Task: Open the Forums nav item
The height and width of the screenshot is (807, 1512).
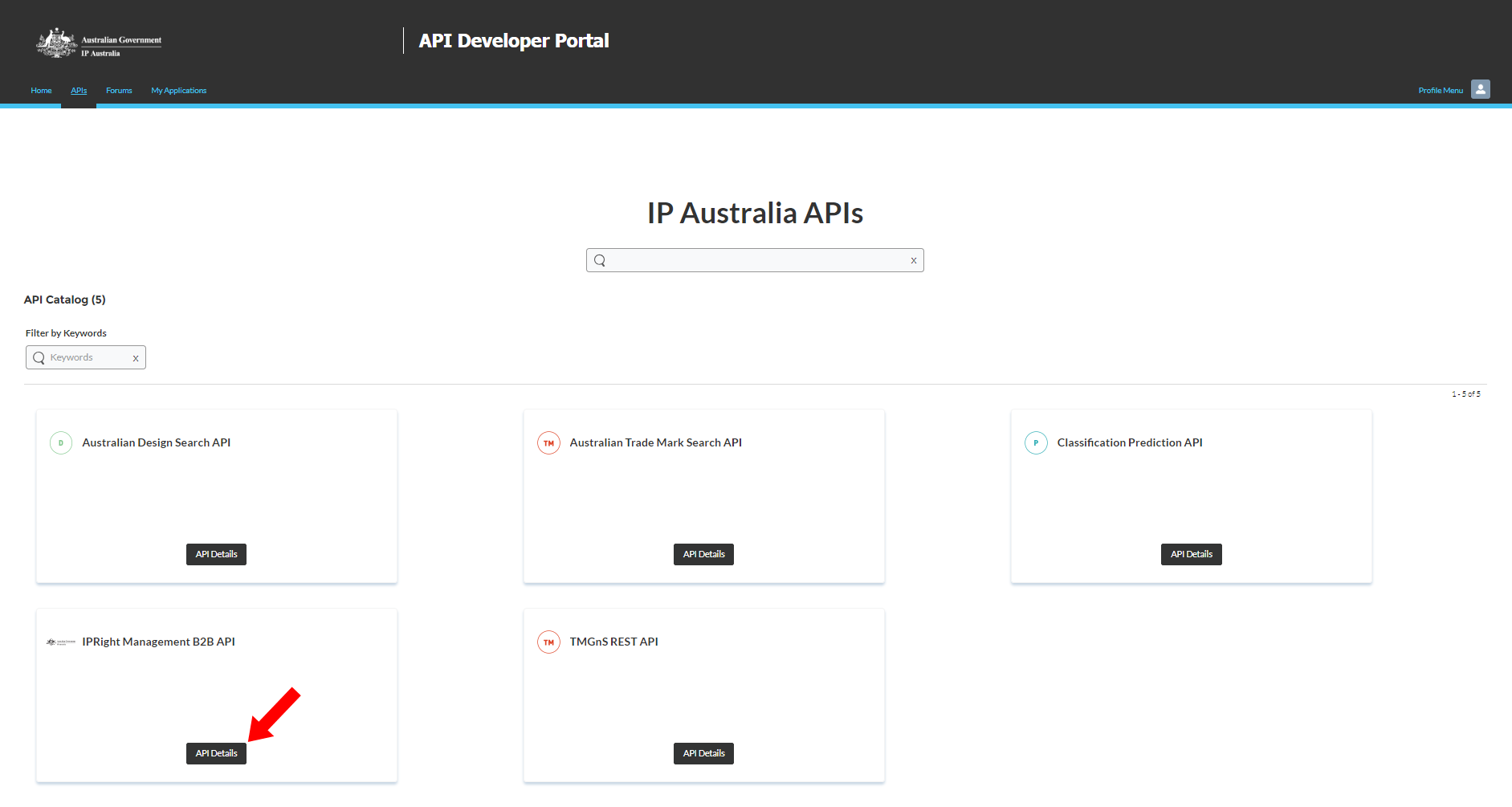Action: [x=119, y=91]
